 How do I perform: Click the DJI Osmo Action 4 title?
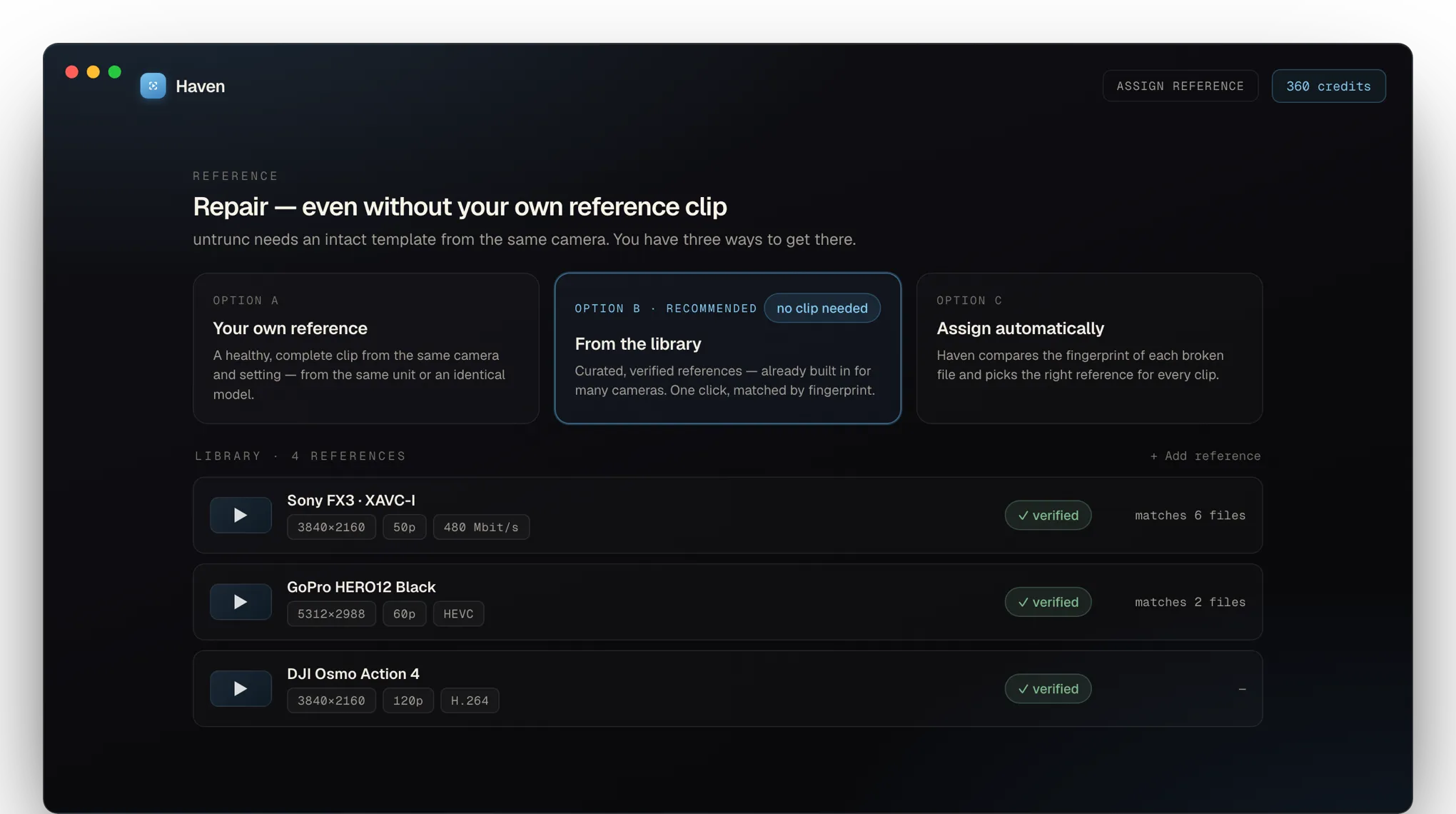point(353,673)
